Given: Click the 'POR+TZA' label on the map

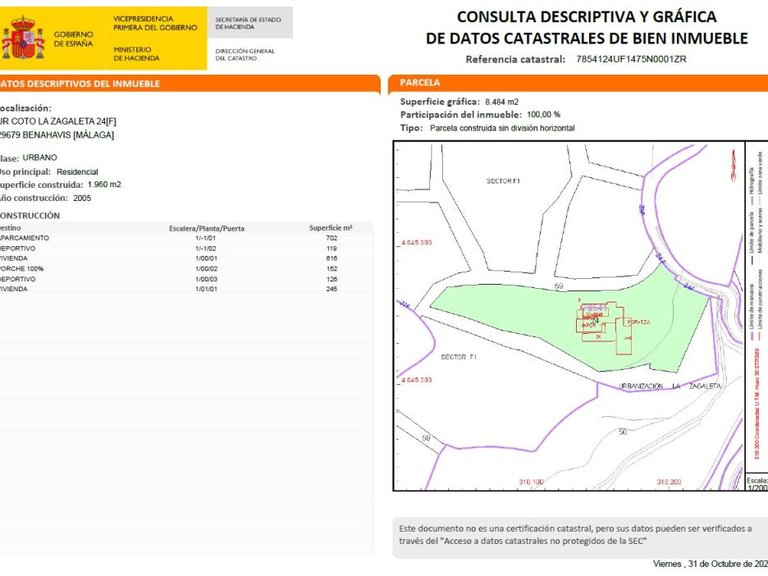Looking at the screenshot, I should [639, 322].
